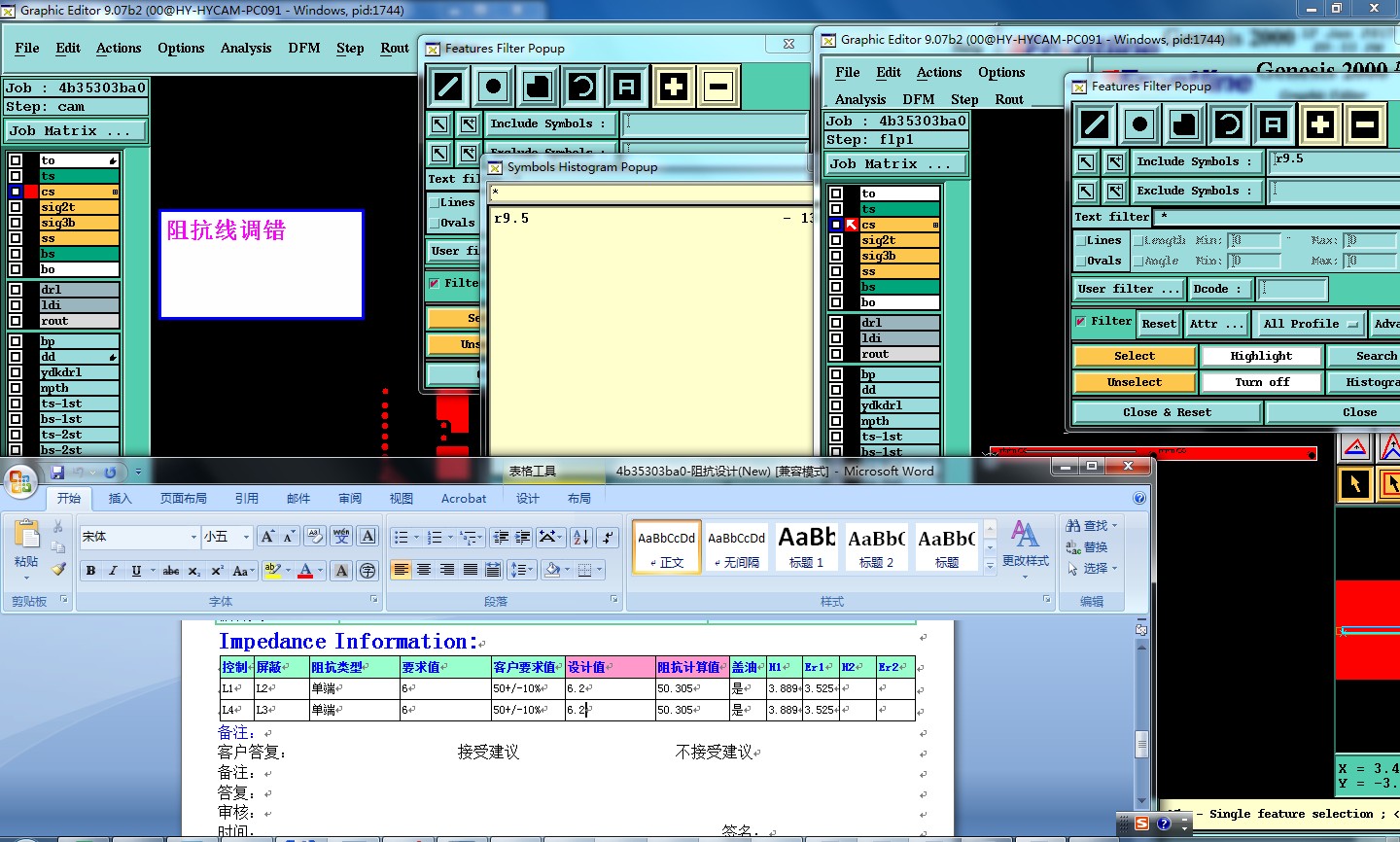This screenshot has height=842, width=1400.
Task: Click Grow Font icon in Word
Action: (267, 537)
